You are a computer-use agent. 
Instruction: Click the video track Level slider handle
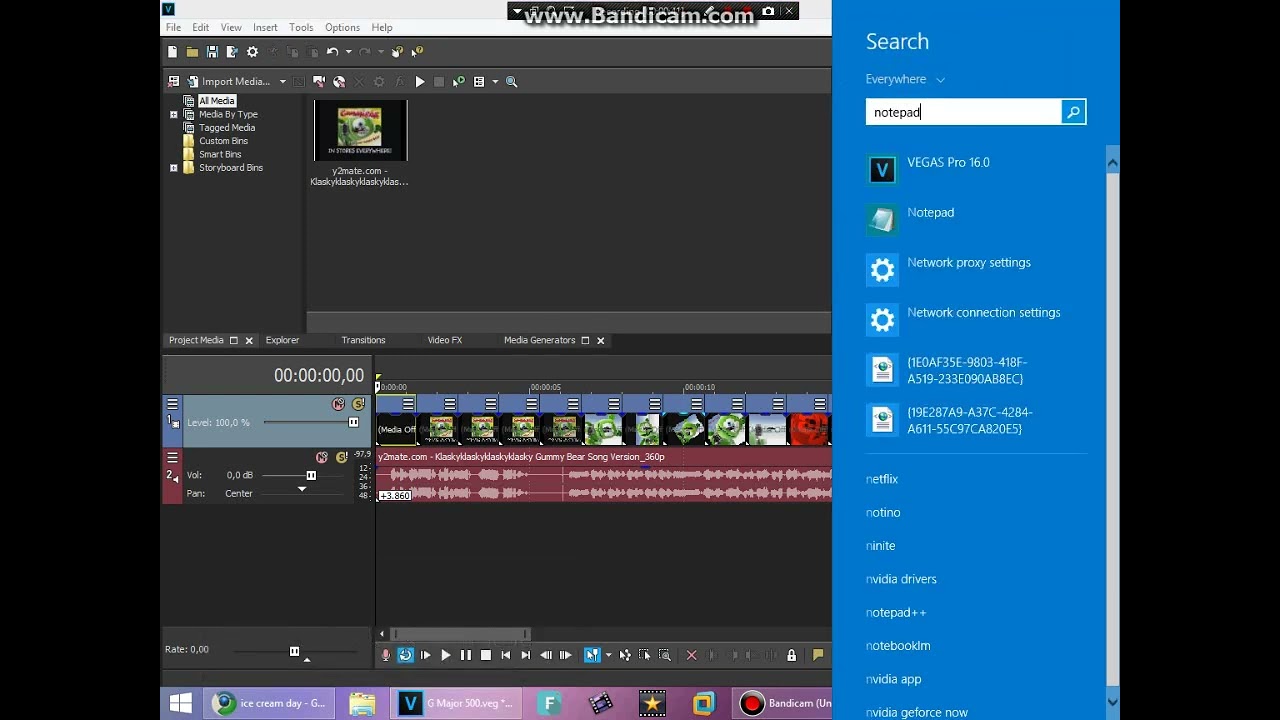353,422
